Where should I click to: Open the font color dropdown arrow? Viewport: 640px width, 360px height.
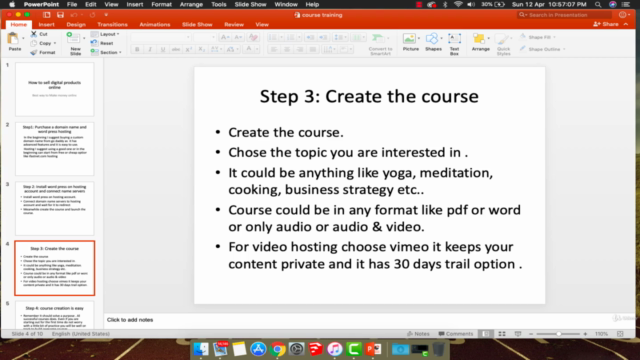click(257, 49)
